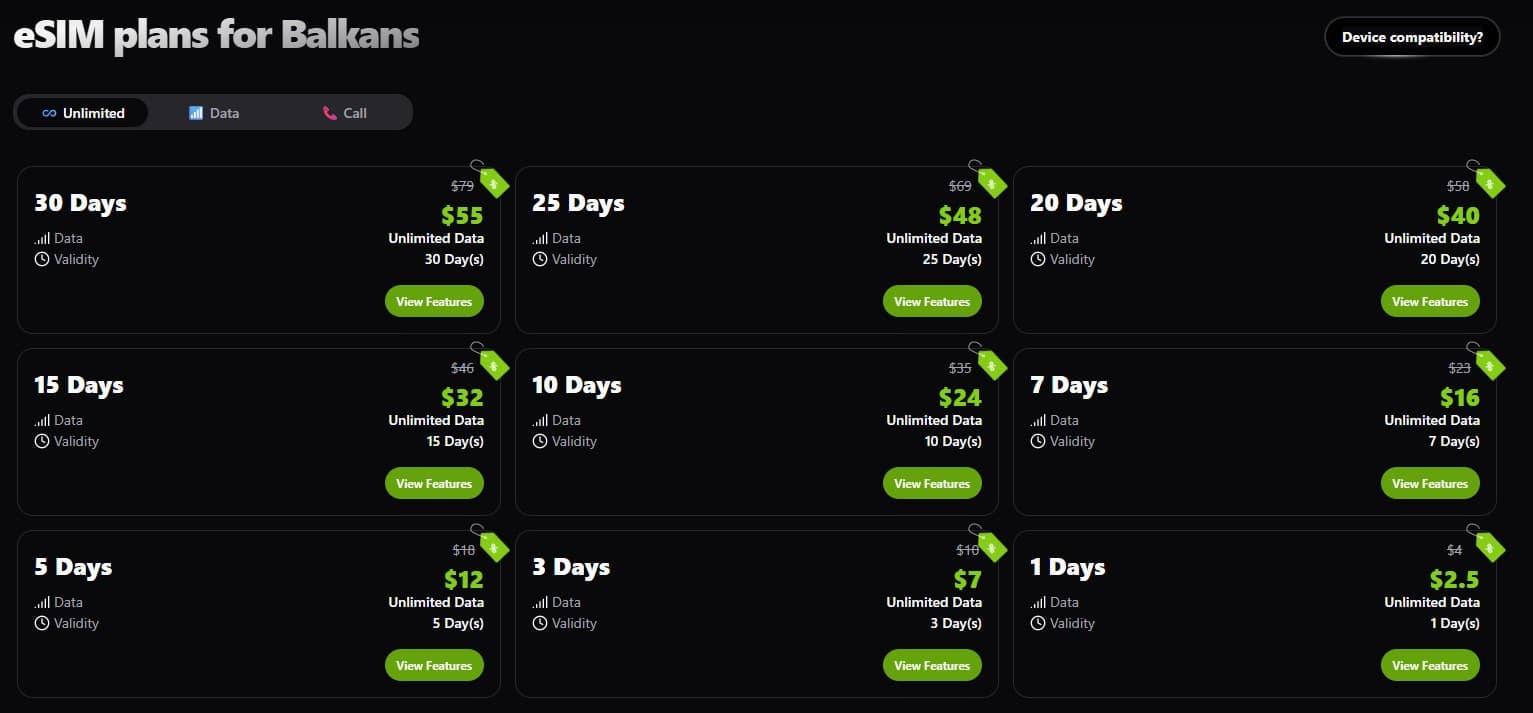The width and height of the screenshot is (1533, 713).
Task: View Features of the 25 Days plan
Action: coord(932,301)
